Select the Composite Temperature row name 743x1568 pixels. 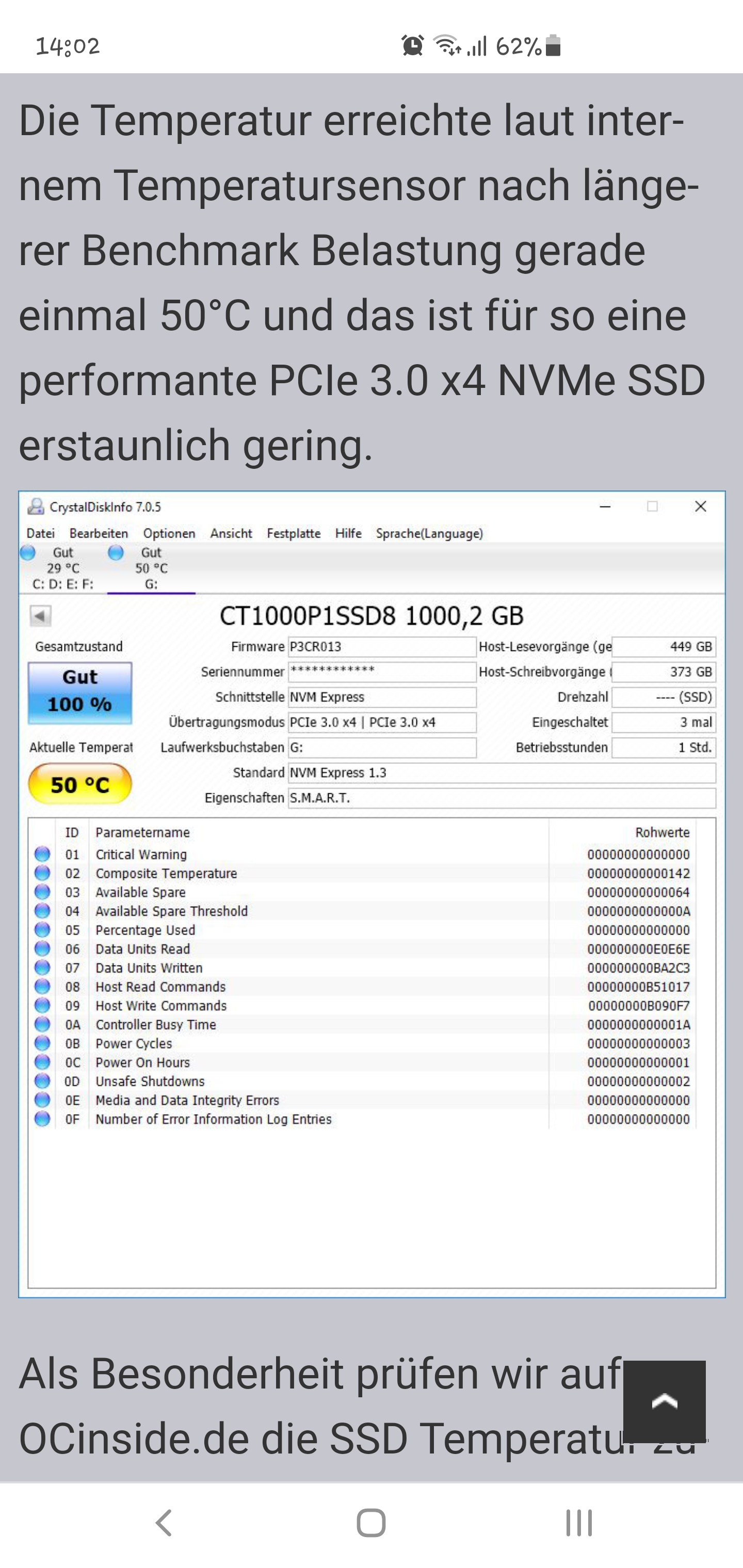166,873
